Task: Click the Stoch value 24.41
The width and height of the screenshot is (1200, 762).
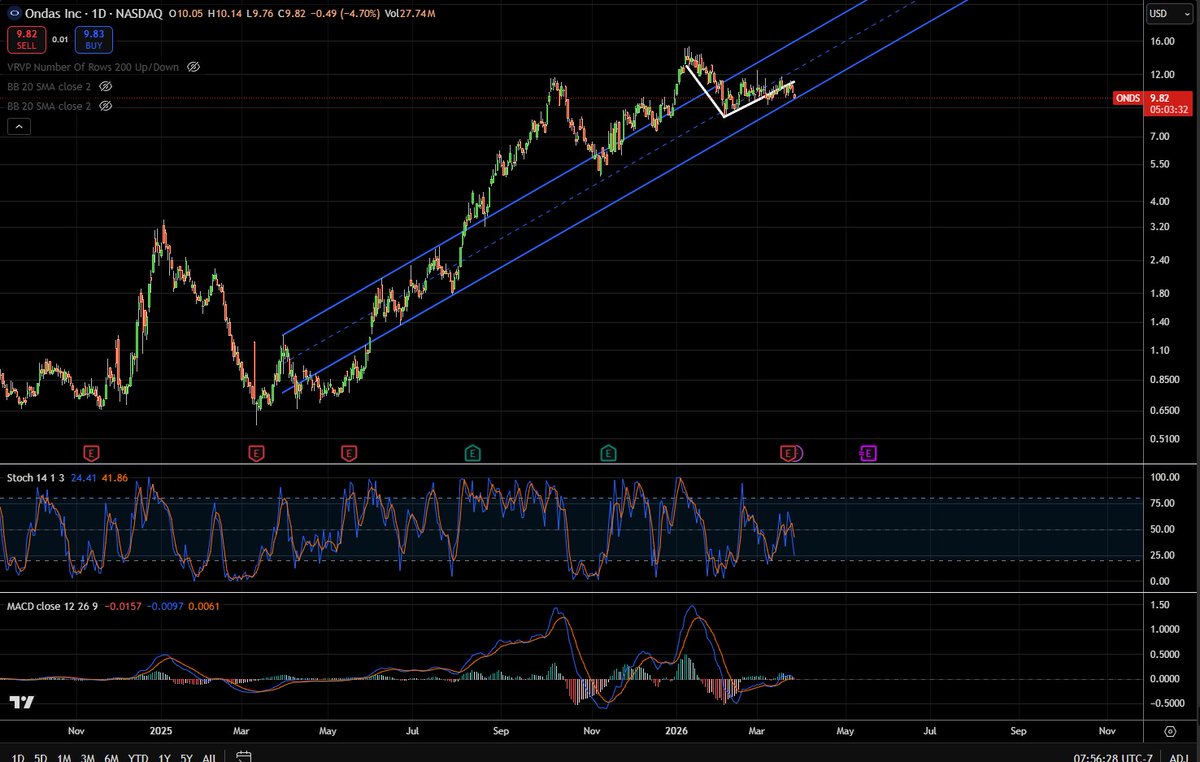Action: point(83,477)
